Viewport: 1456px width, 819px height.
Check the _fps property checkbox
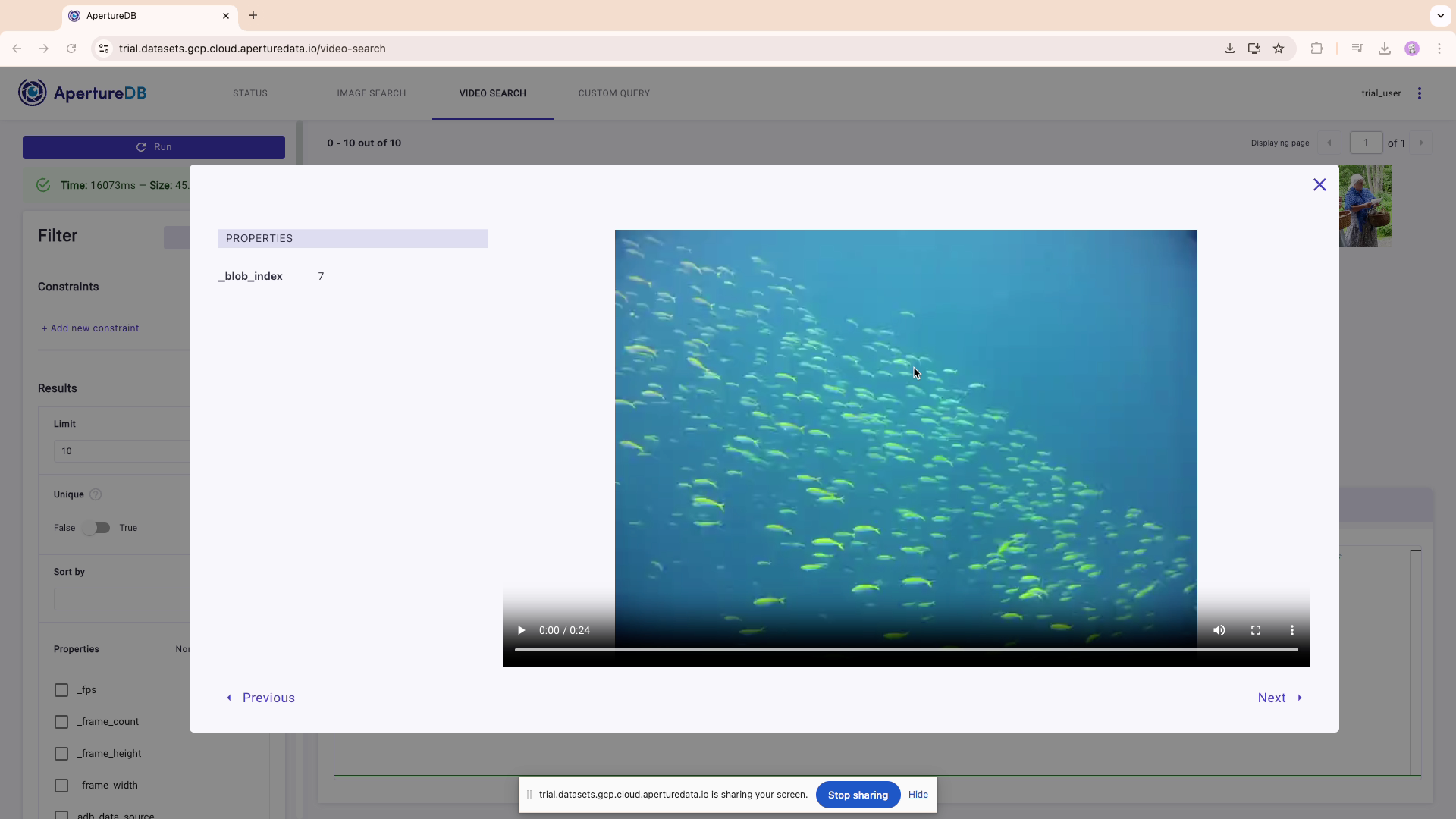pos(61,690)
